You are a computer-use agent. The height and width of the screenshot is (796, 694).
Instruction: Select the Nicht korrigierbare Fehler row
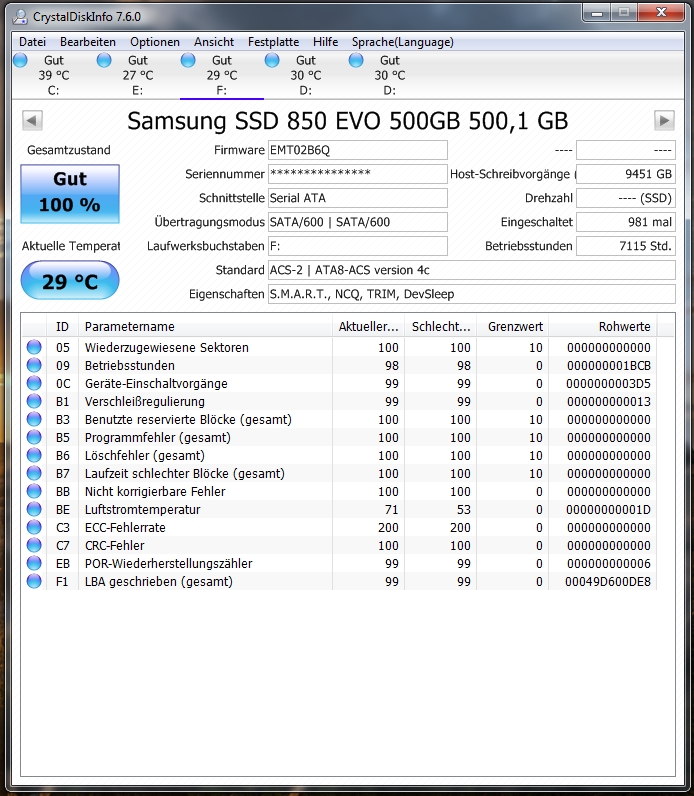pyautogui.click(x=339, y=491)
